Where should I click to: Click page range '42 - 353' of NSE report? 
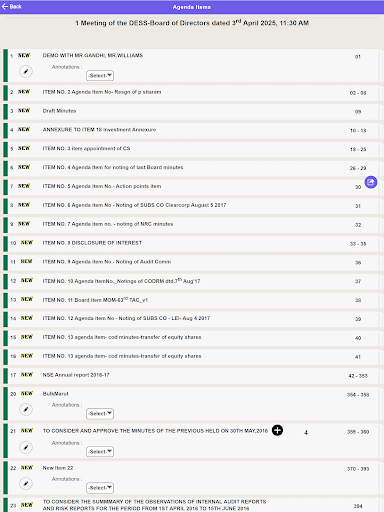coord(358,376)
